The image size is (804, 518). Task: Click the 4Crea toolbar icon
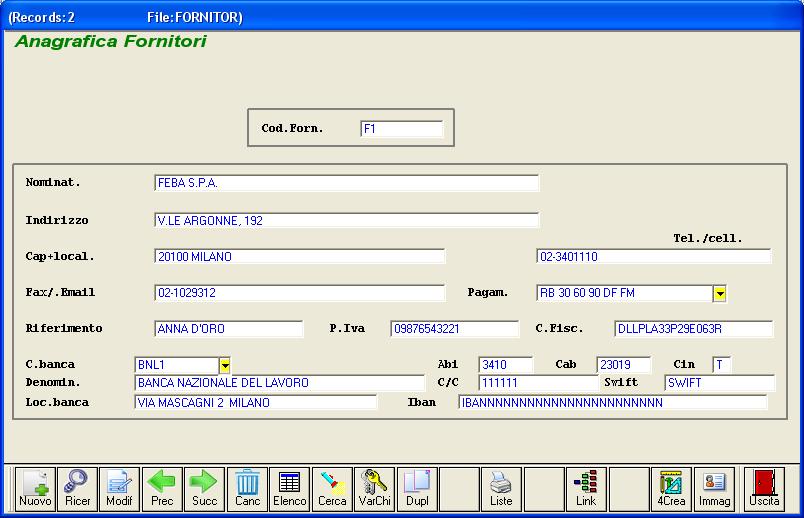(672, 489)
